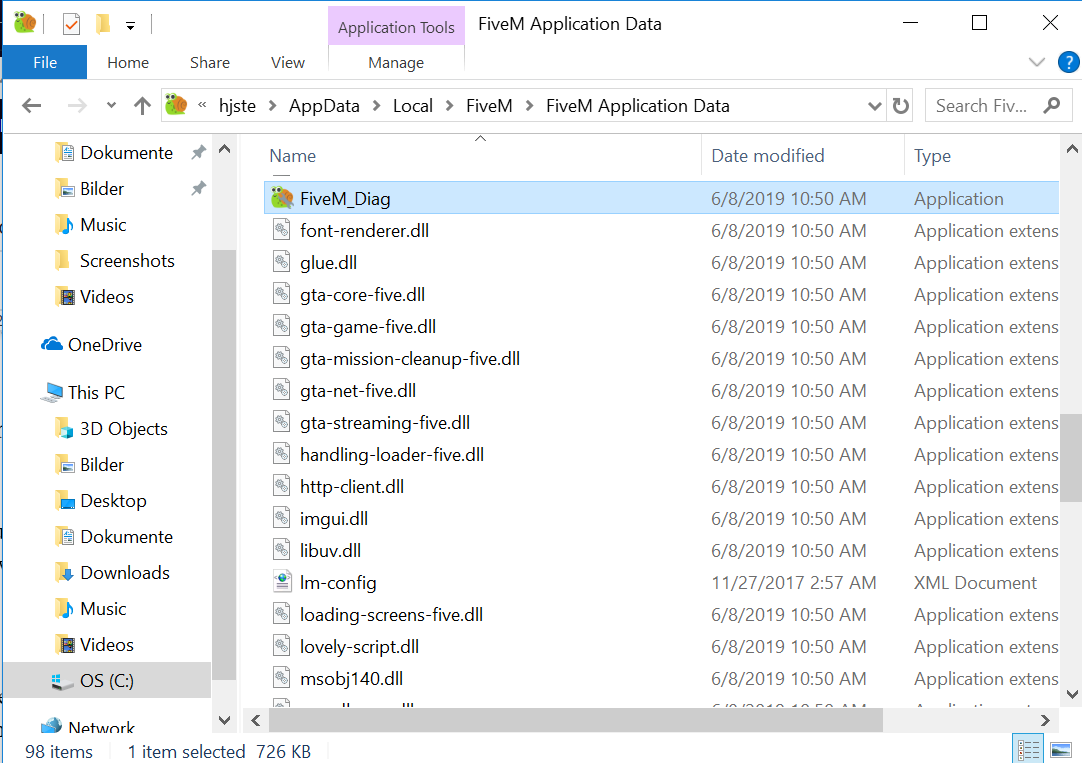
Task: Click FiveM Application Data in address path
Action: [638, 106]
